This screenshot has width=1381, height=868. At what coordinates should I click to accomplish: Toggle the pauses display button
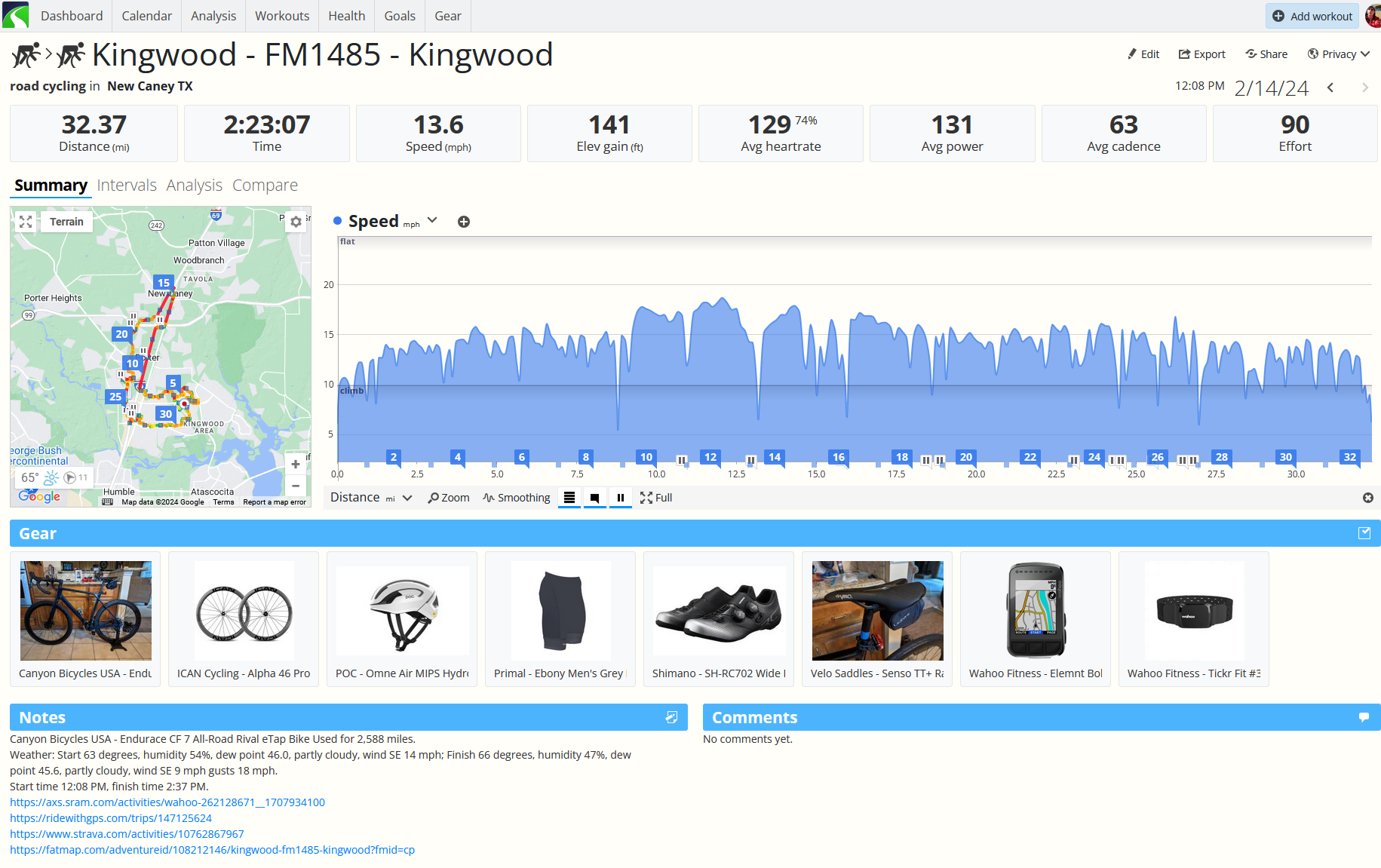pyautogui.click(x=621, y=498)
